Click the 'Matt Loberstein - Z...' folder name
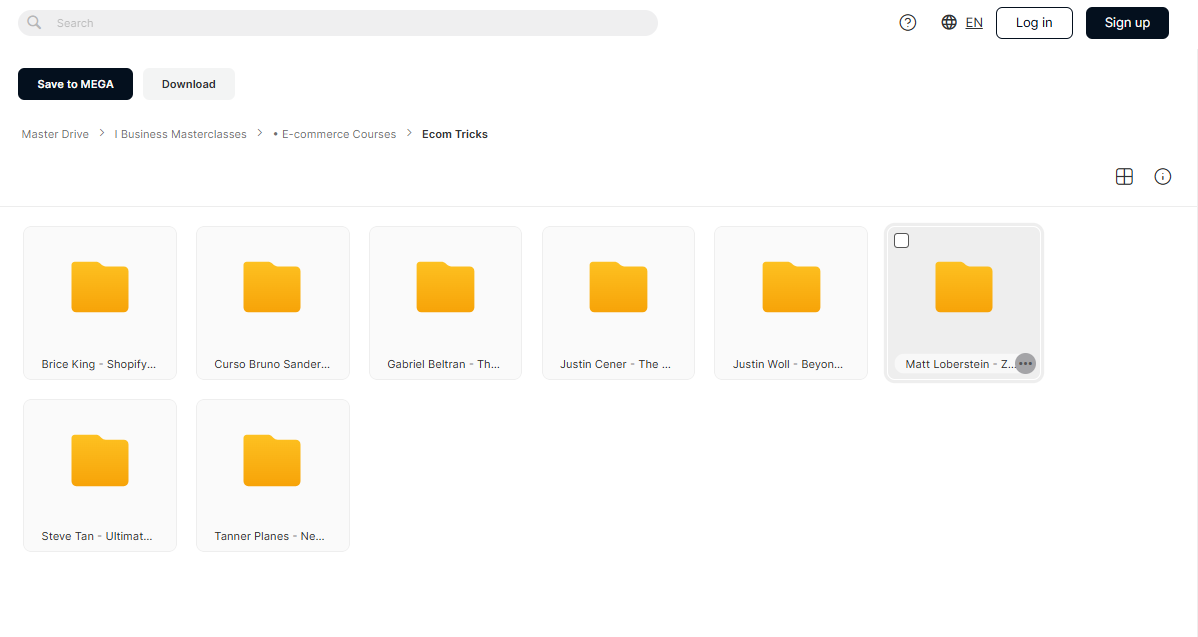The image size is (1198, 637). tap(960, 364)
